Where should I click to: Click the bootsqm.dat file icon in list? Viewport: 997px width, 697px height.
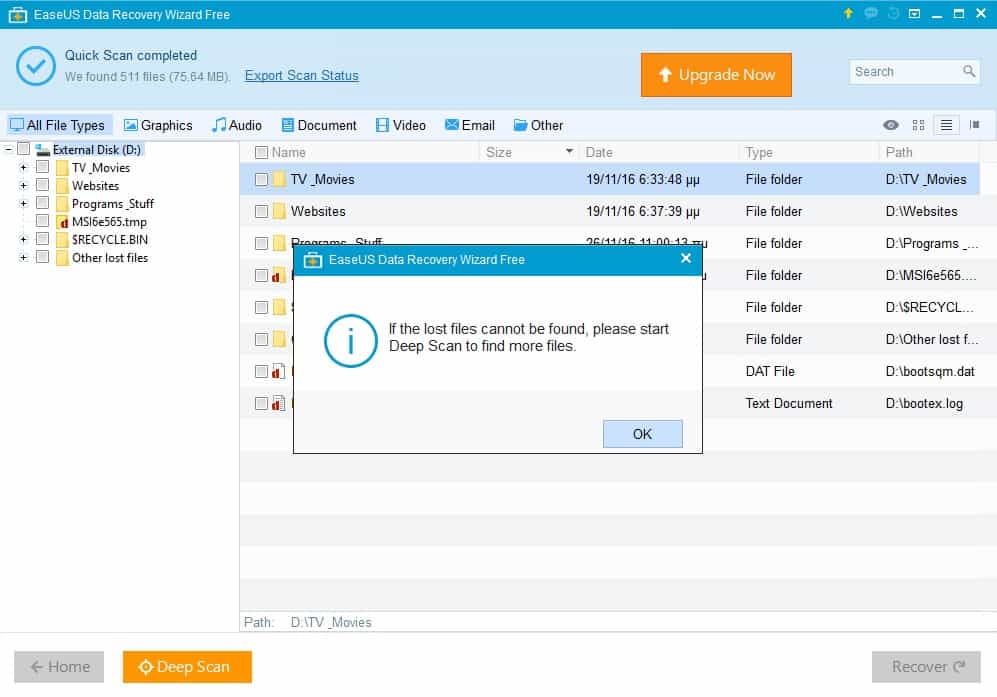278,371
